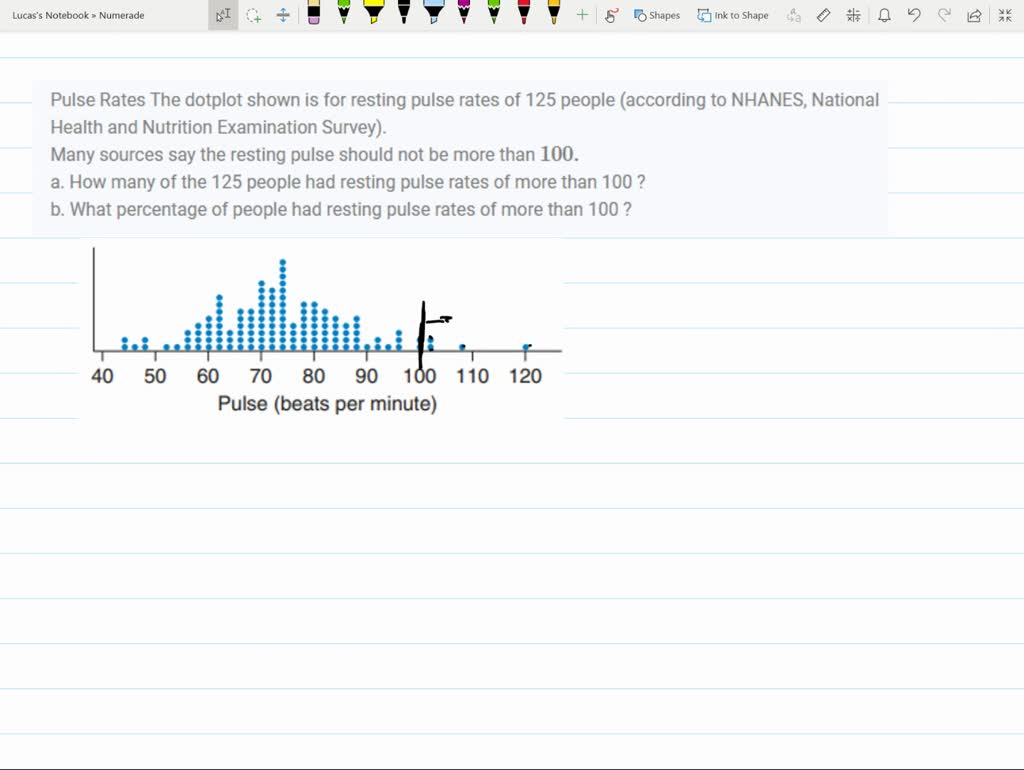Pick the yellow Highlighter pen
Image resolution: width=1024 pixels, height=770 pixels.
tap(374, 15)
